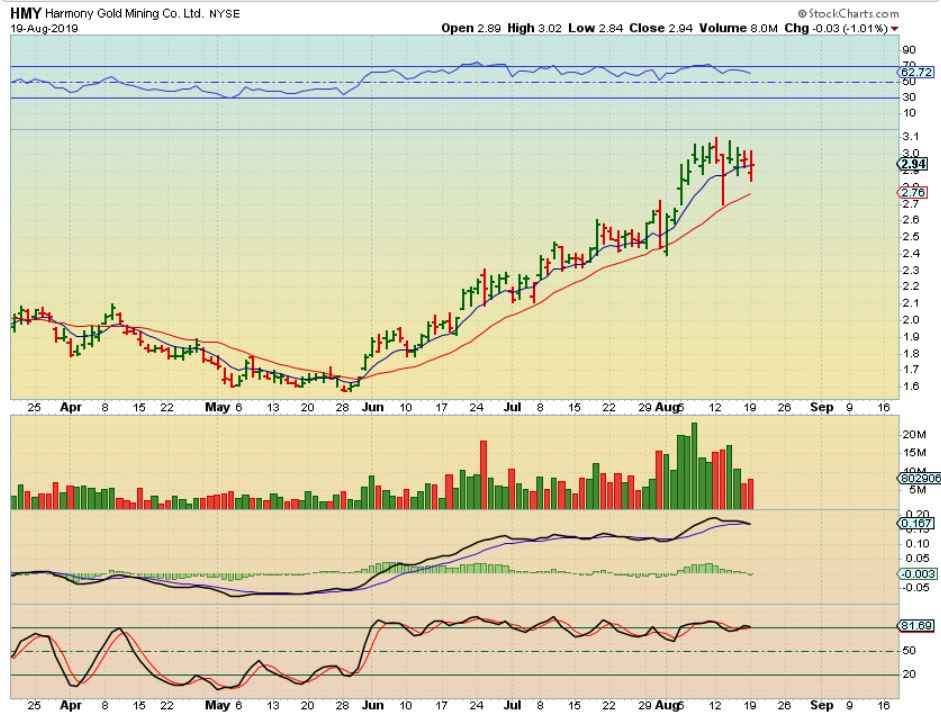Click the 3.1 price axis label
This screenshot has width=941, height=719.
click(910, 137)
